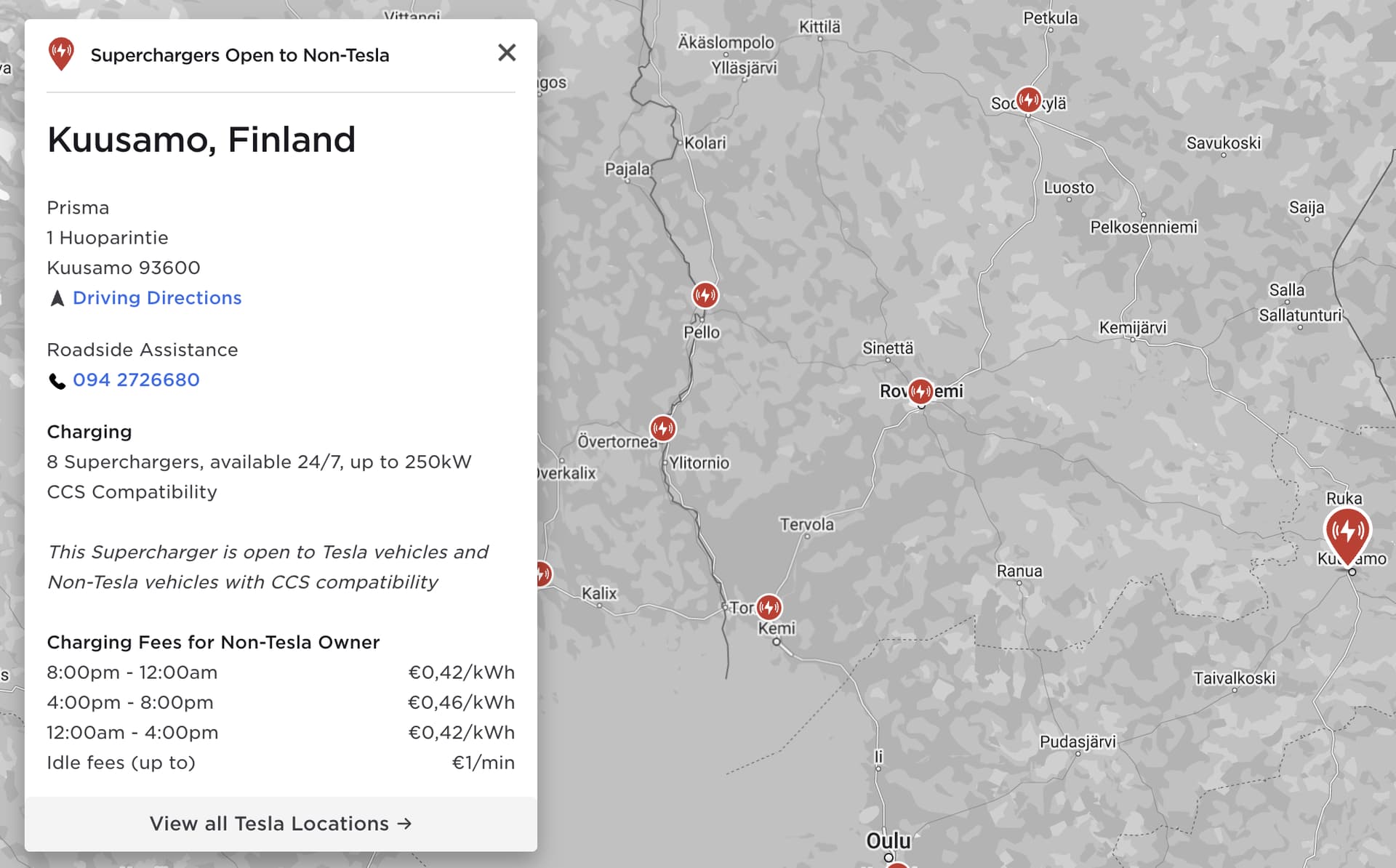Click the Kittilä label on map

[819, 27]
